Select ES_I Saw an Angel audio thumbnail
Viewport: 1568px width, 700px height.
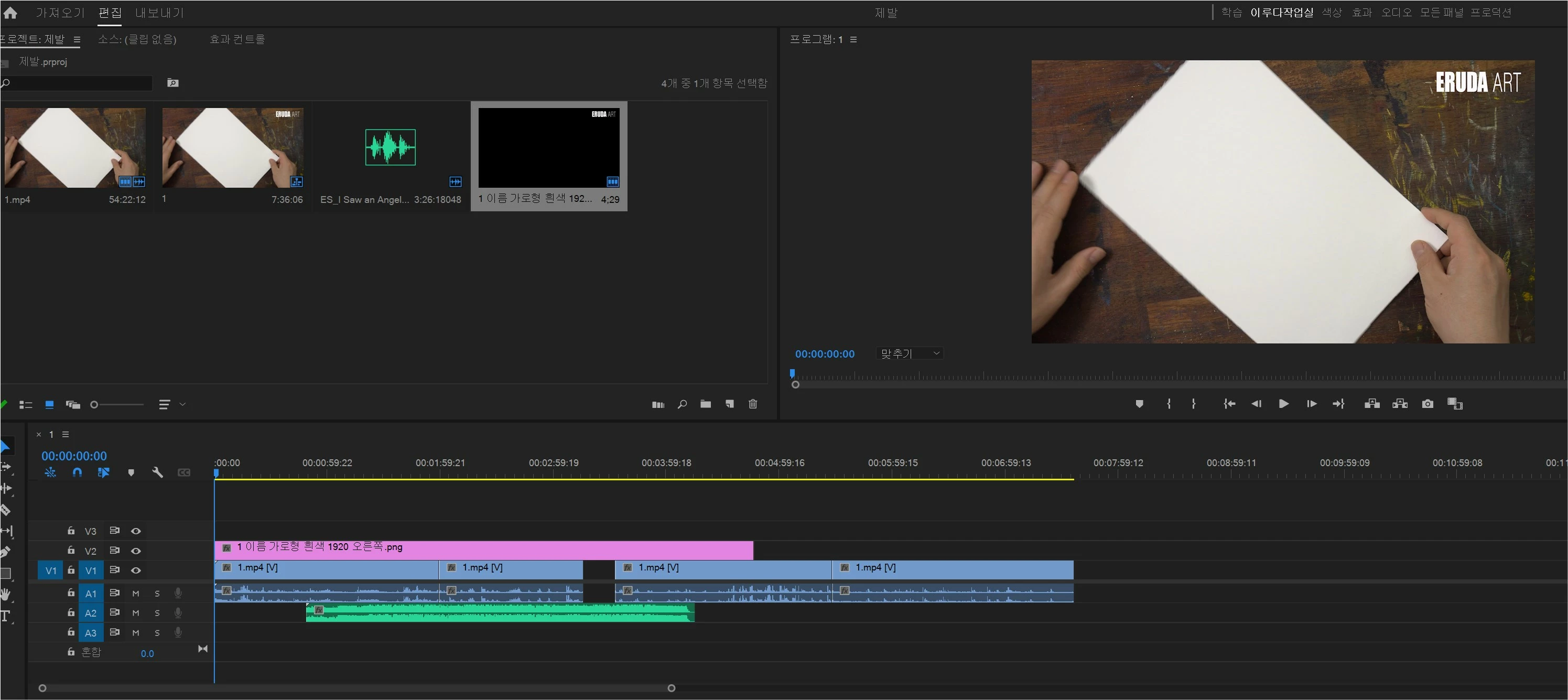(390, 147)
